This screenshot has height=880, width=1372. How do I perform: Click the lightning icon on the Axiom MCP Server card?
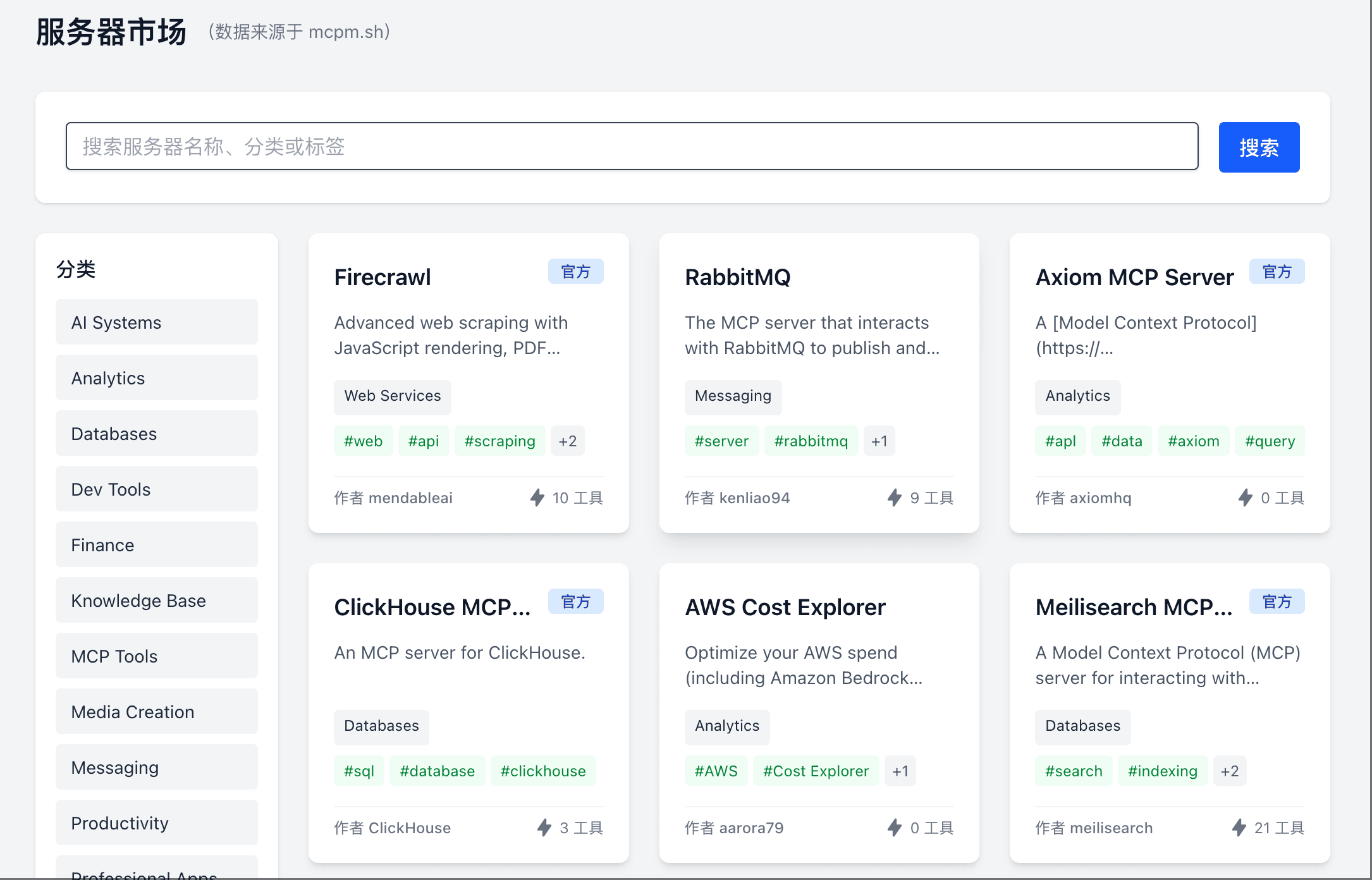[1245, 498]
